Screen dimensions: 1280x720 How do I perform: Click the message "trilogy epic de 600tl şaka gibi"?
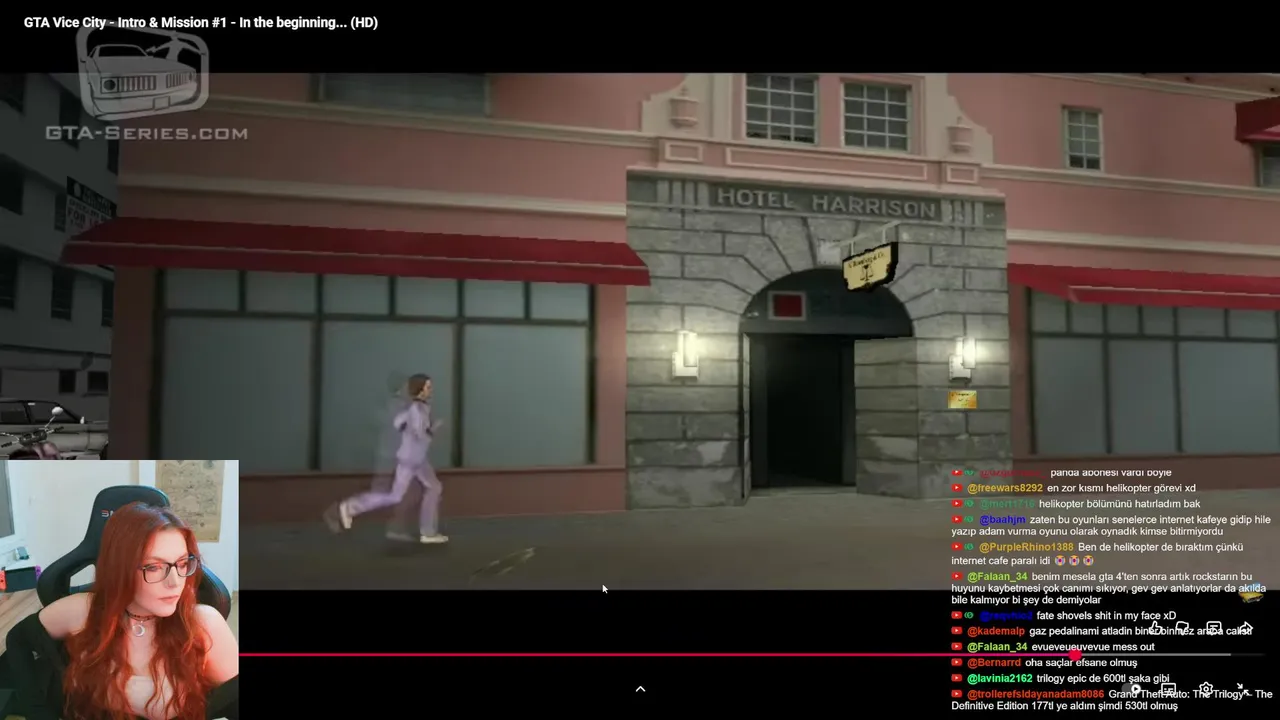click(x=1103, y=678)
